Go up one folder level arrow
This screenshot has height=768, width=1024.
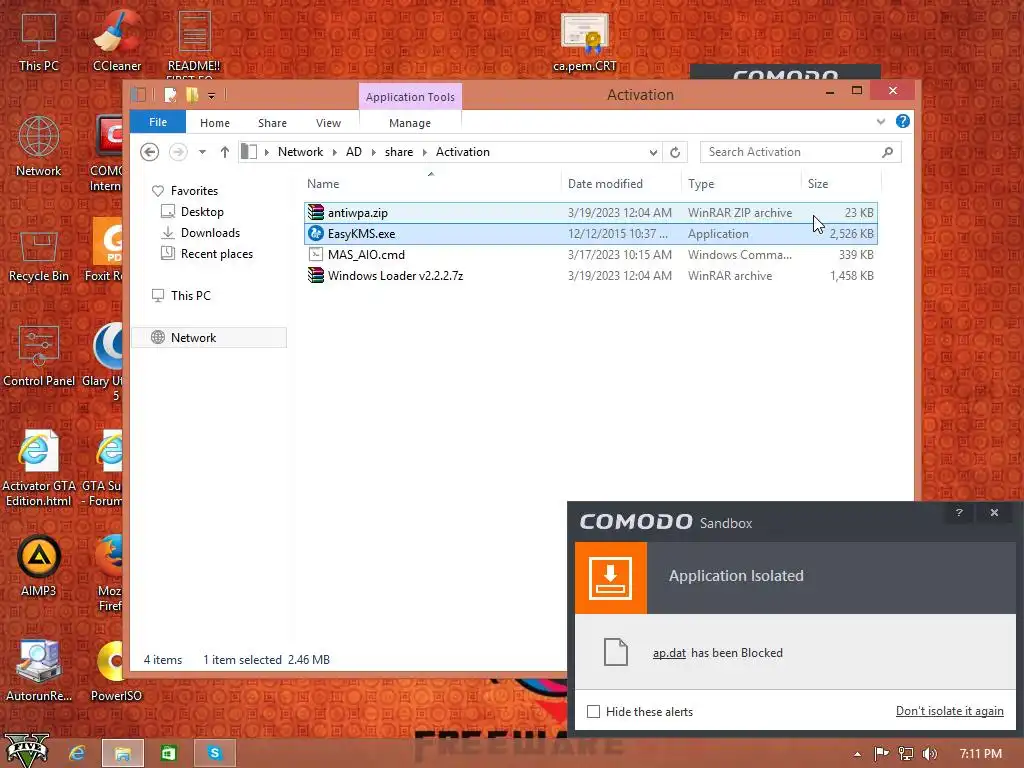[225, 152]
